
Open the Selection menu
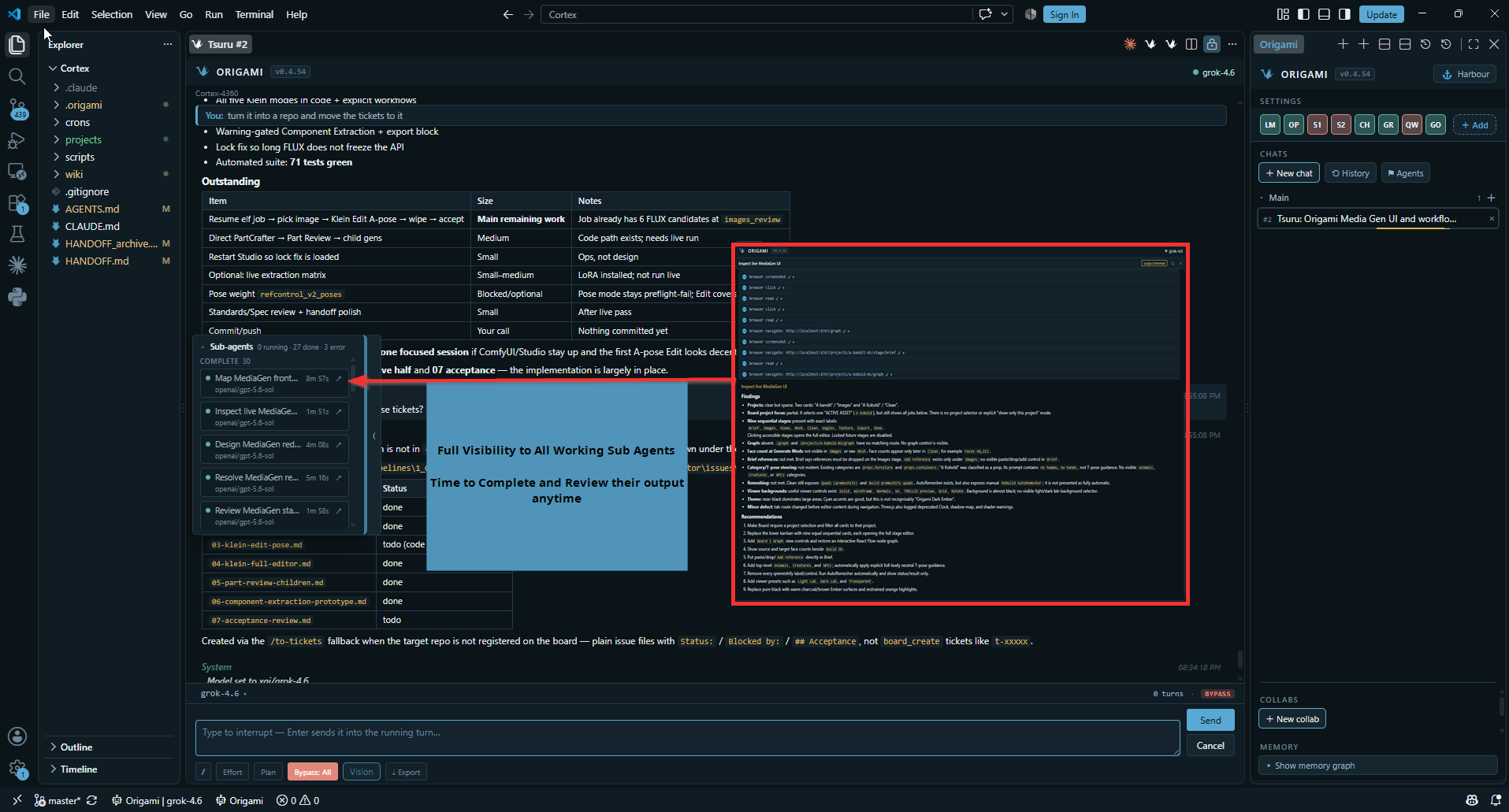click(112, 14)
